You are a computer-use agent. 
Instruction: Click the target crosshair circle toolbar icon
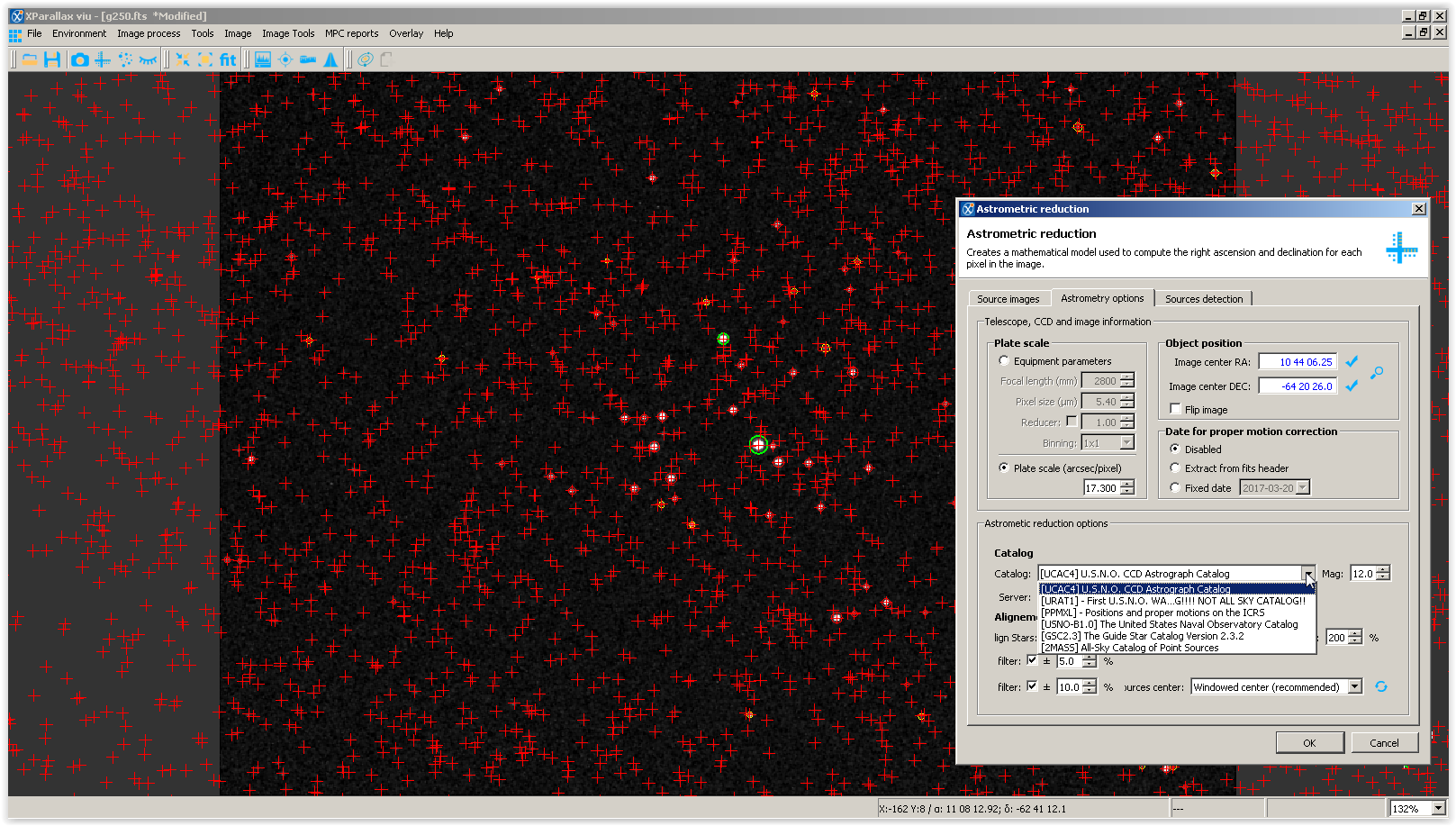click(285, 59)
